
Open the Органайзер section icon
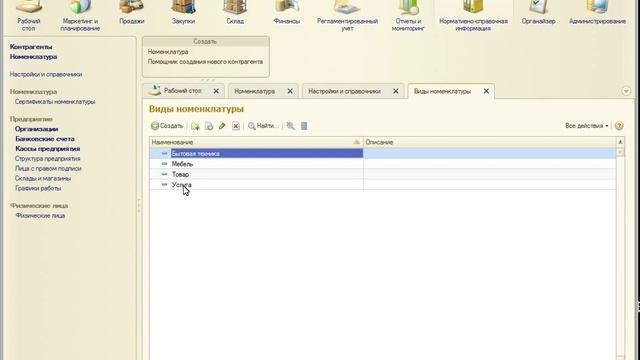[538, 13]
